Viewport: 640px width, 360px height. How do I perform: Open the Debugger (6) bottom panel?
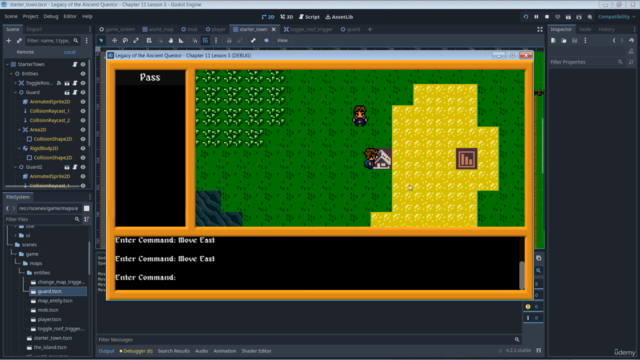(136, 351)
